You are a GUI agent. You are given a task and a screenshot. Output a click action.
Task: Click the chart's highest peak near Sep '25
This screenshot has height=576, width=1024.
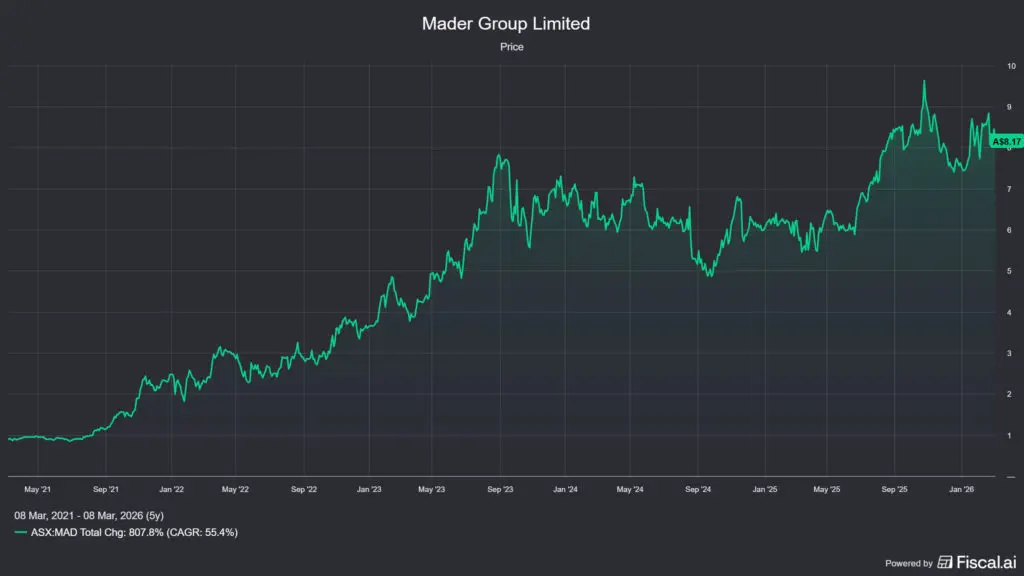click(923, 78)
